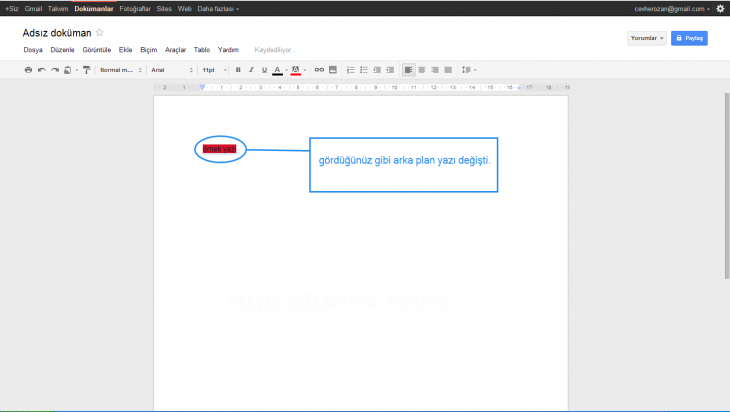The width and height of the screenshot is (730, 412).
Task: Toggle underline formatting
Action: [264, 70]
